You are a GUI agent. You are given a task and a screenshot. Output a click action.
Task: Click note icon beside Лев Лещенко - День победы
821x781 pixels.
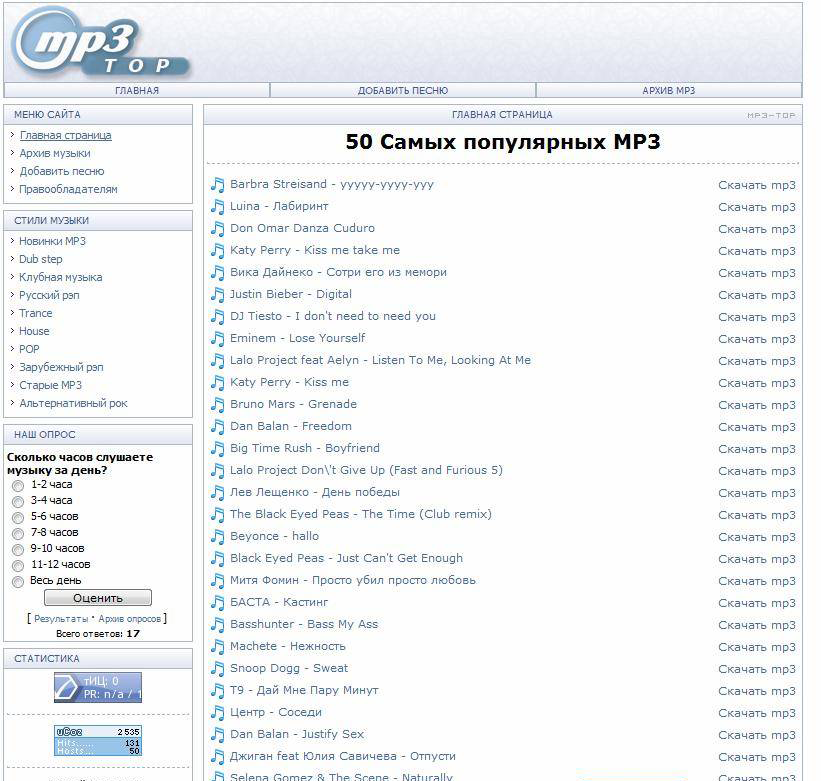(x=217, y=493)
